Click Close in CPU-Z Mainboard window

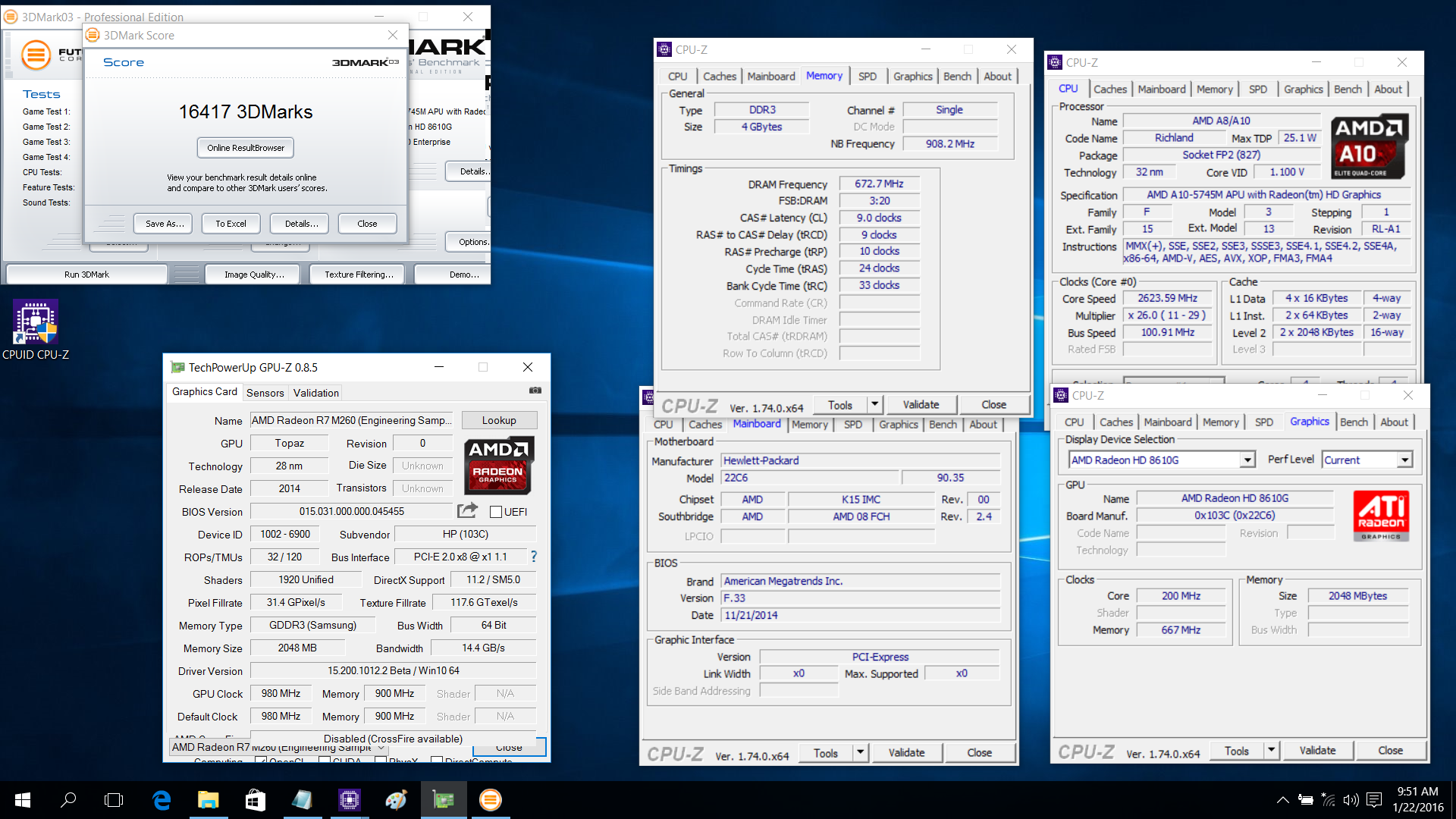coord(979,752)
